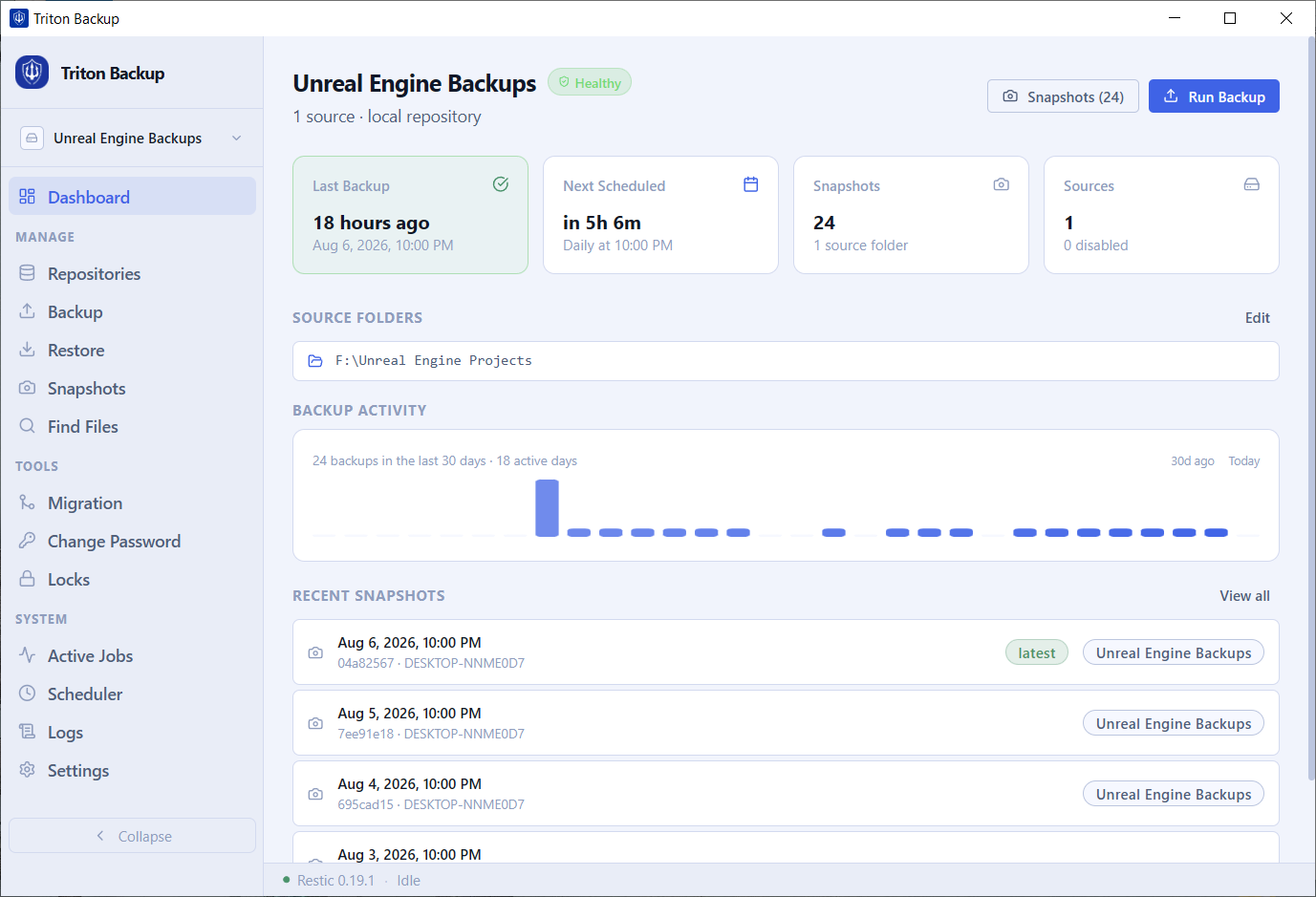The height and width of the screenshot is (897, 1316).
Task: Click the camera icon on the Snapshots card
Action: pyautogui.click(x=1002, y=184)
